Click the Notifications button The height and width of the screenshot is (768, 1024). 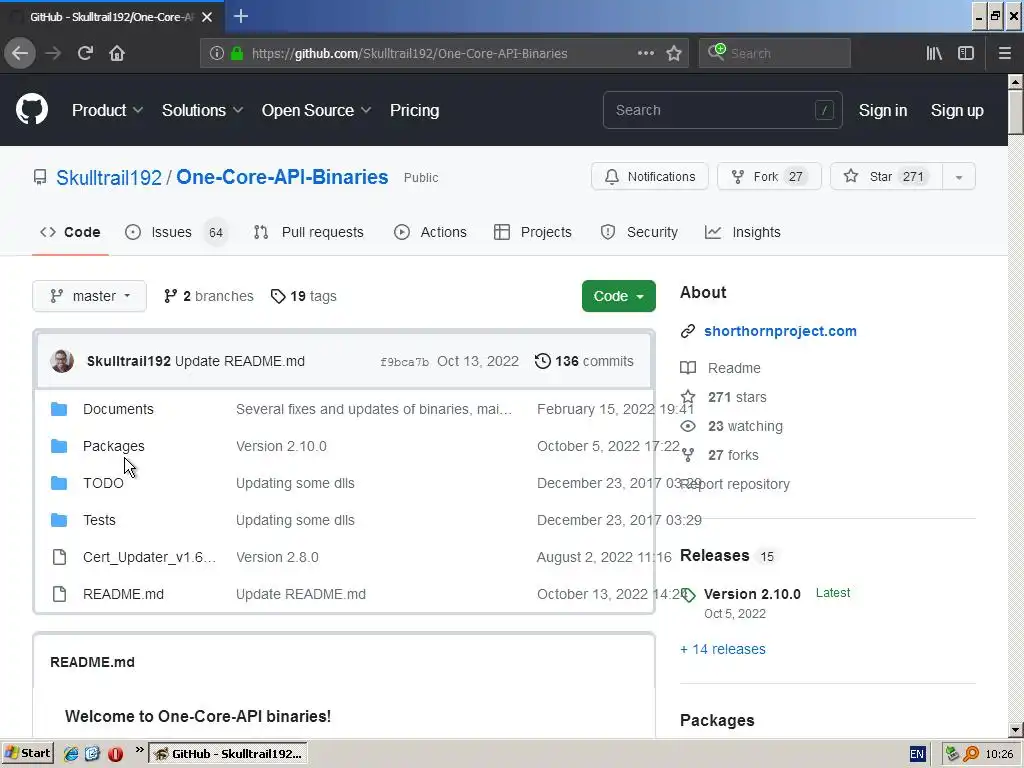650,176
